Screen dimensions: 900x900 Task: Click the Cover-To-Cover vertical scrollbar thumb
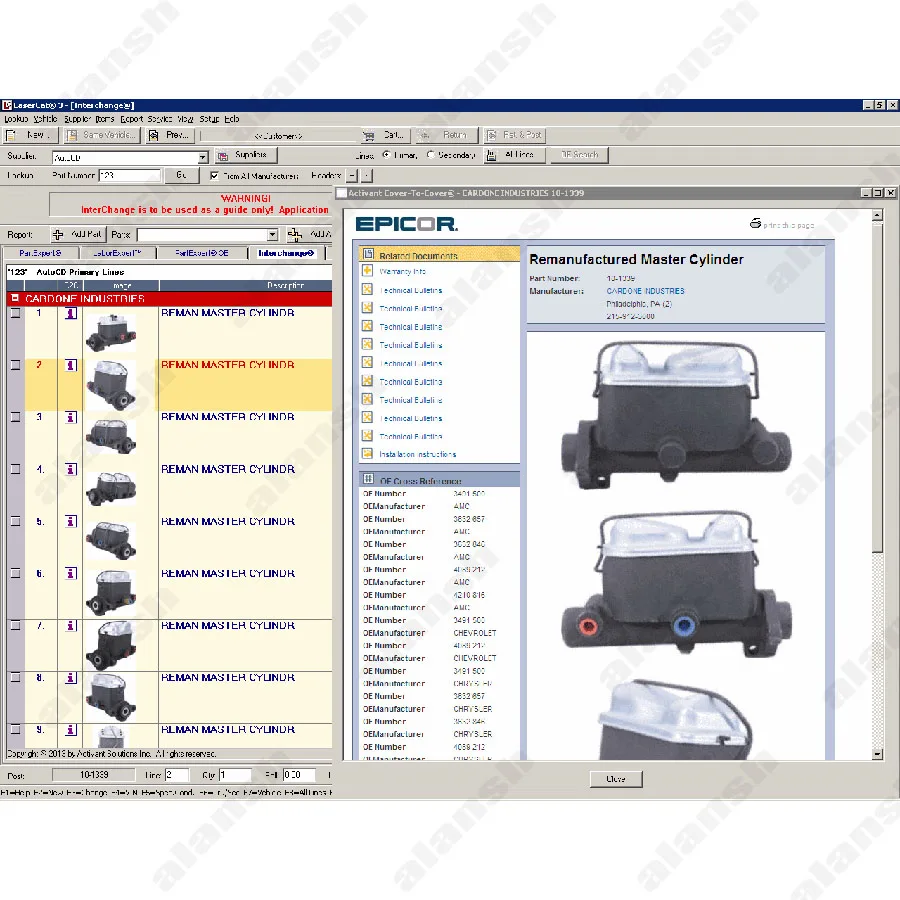pyautogui.click(x=877, y=387)
